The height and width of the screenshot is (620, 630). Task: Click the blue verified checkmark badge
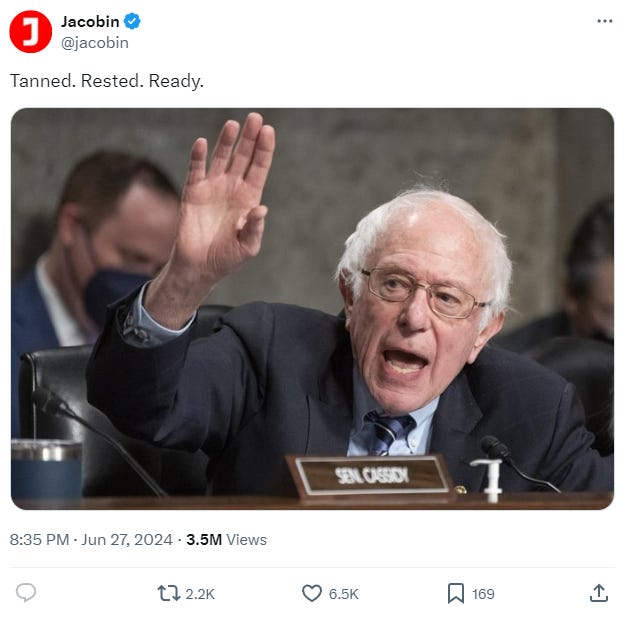[x=132, y=21]
